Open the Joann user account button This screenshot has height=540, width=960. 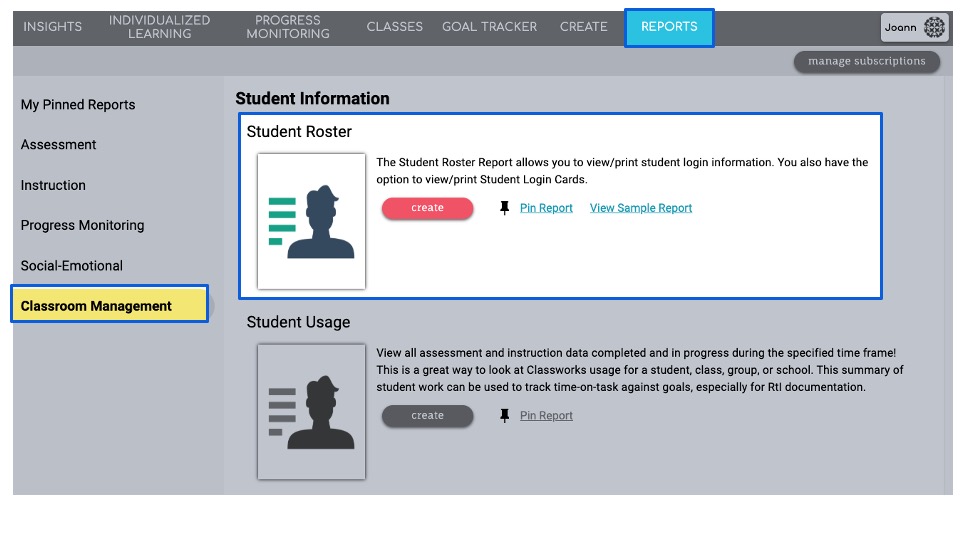[x=915, y=28]
